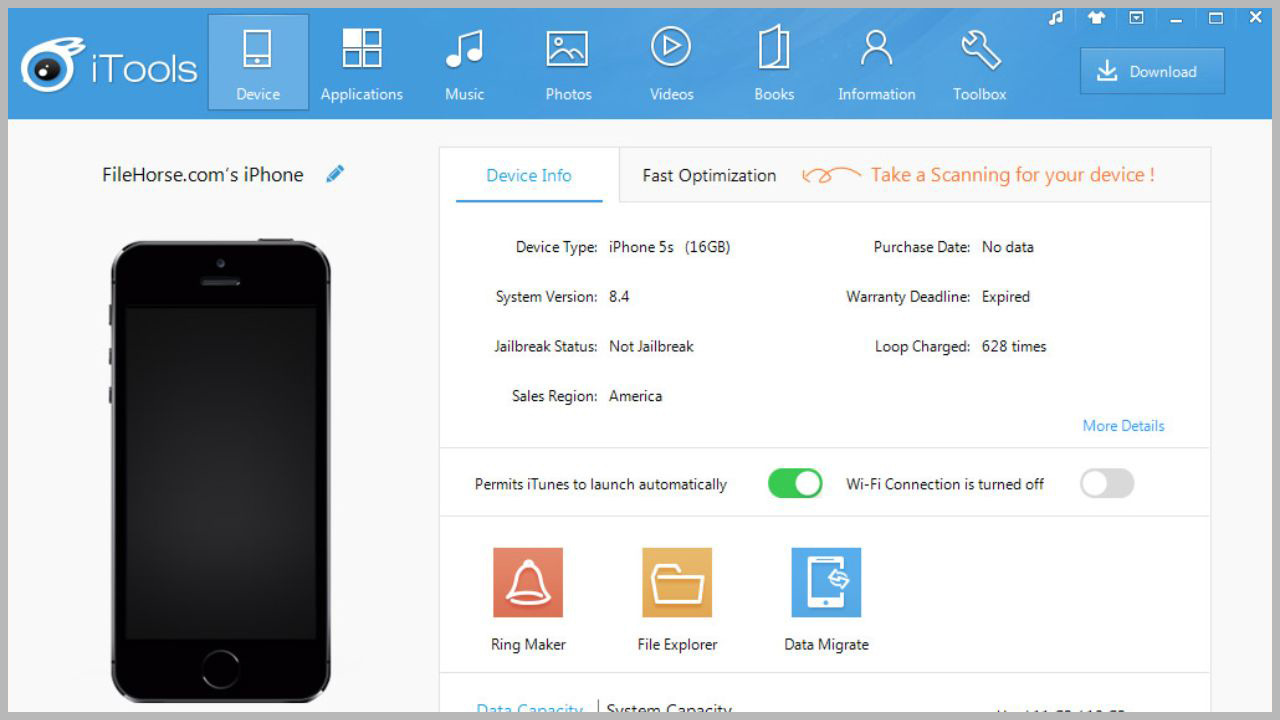Image resolution: width=1280 pixels, height=720 pixels.
Task: Click the system version value '8.4'
Action: point(619,297)
